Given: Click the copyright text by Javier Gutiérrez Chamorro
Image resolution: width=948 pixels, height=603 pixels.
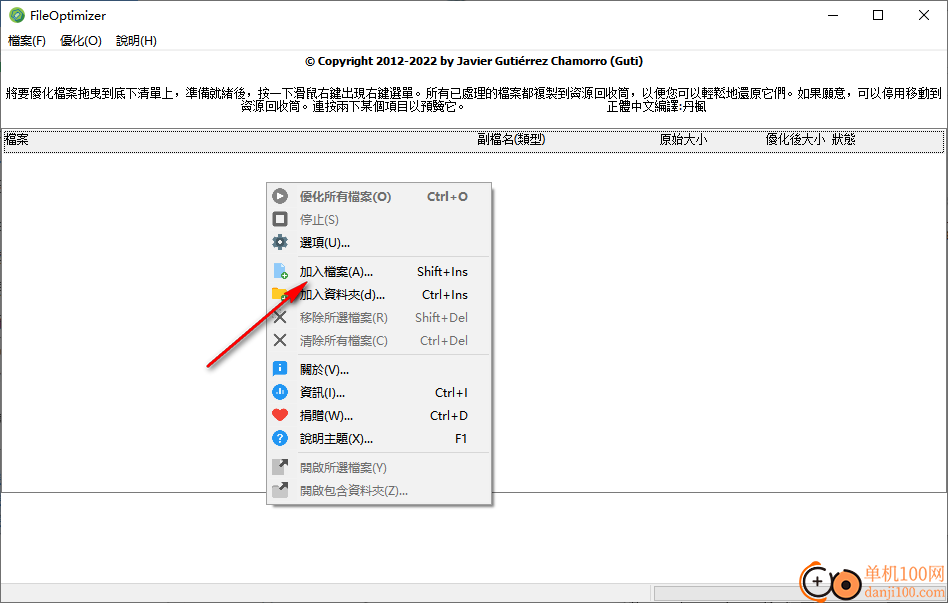Looking at the screenshot, I should pyautogui.click(x=474, y=61).
